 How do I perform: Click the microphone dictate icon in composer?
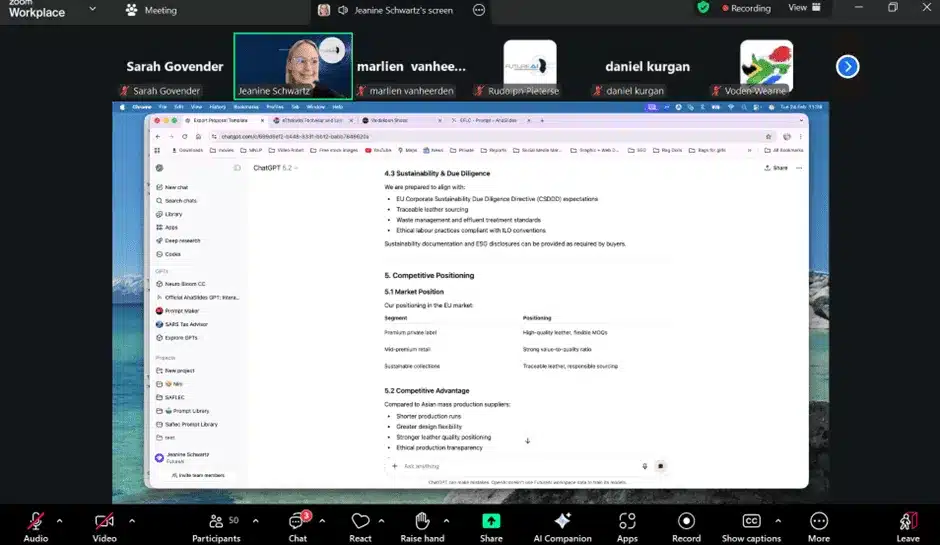644,466
